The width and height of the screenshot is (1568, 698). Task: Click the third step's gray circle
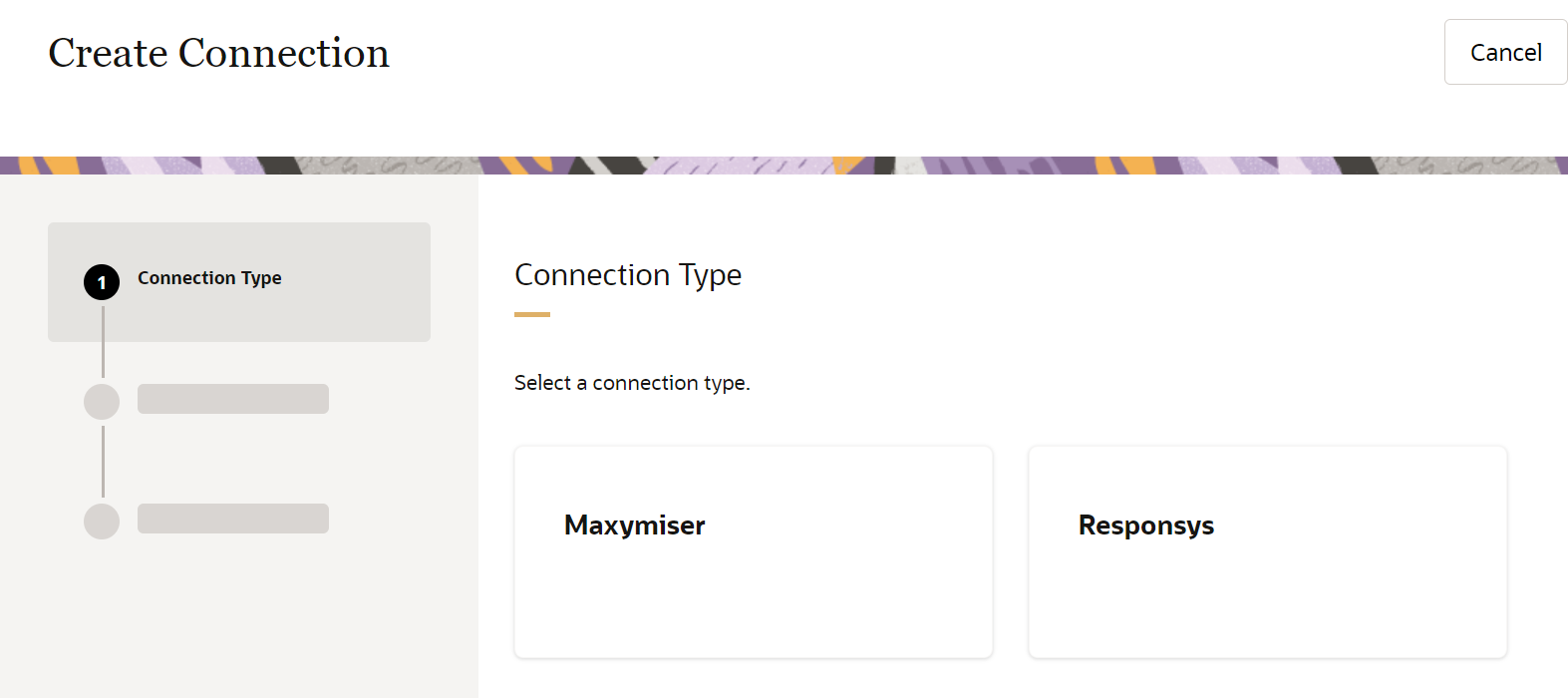point(102,522)
